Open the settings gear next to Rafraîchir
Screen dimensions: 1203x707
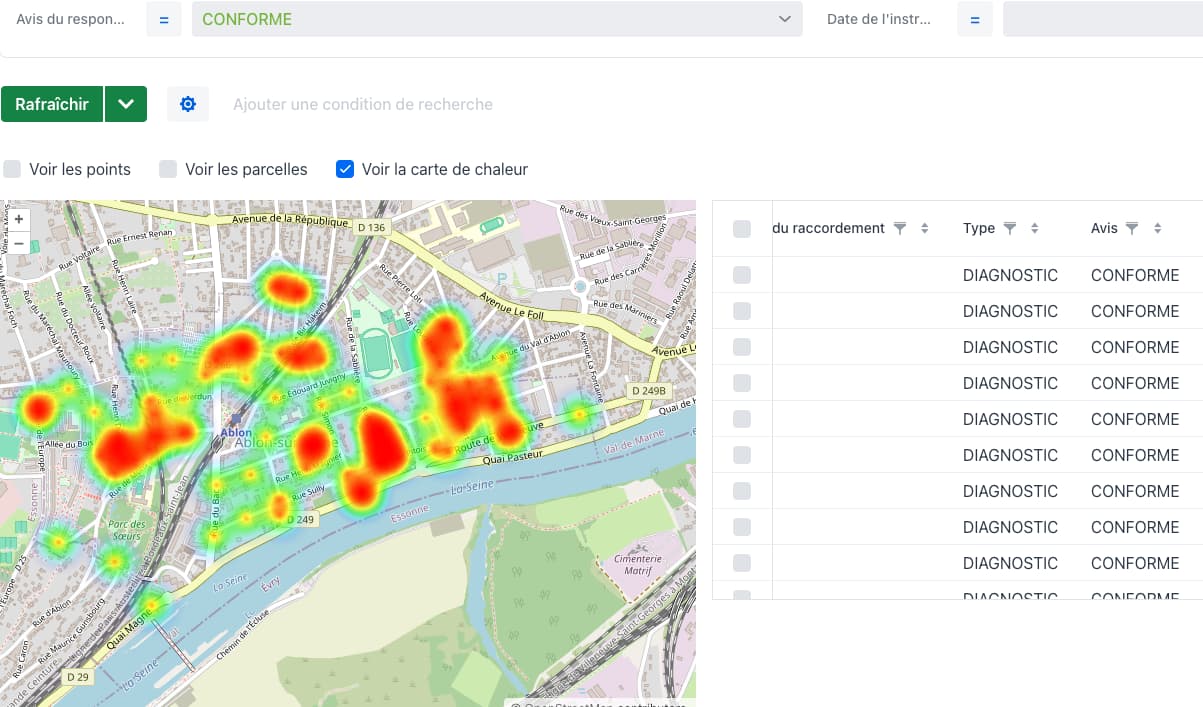coord(188,103)
